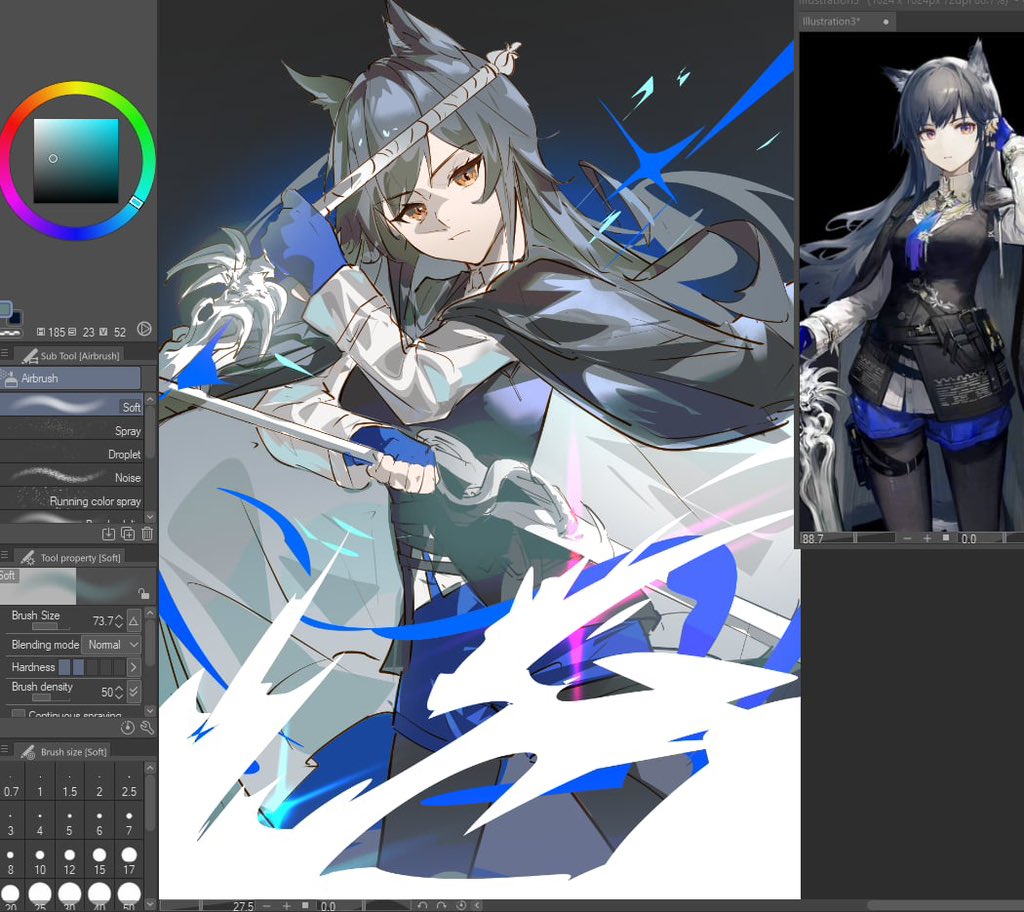
Task: Open the Tool property palette menu
Action: (x=5, y=555)
